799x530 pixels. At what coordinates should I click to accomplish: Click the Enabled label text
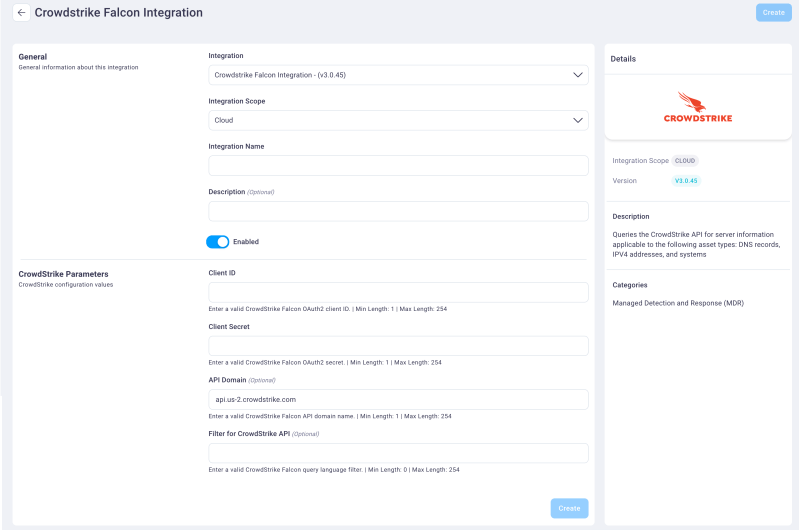coord(246,241)
